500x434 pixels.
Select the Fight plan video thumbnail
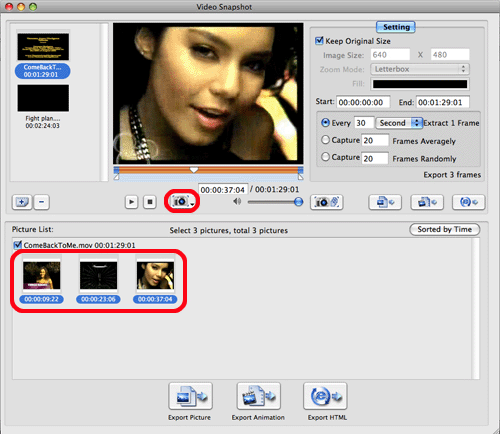[x=43, y=98]
